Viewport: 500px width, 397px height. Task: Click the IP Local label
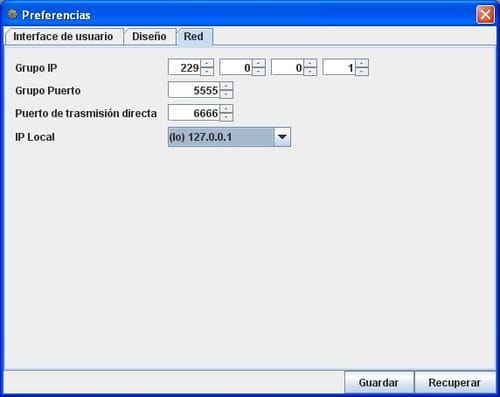35,137
